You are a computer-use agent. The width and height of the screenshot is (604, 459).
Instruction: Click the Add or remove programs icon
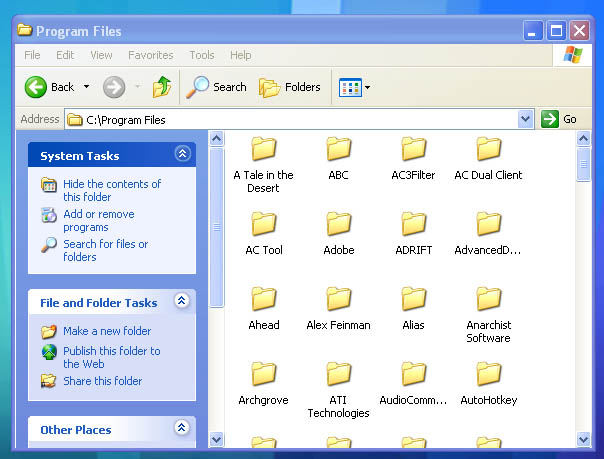49,215
